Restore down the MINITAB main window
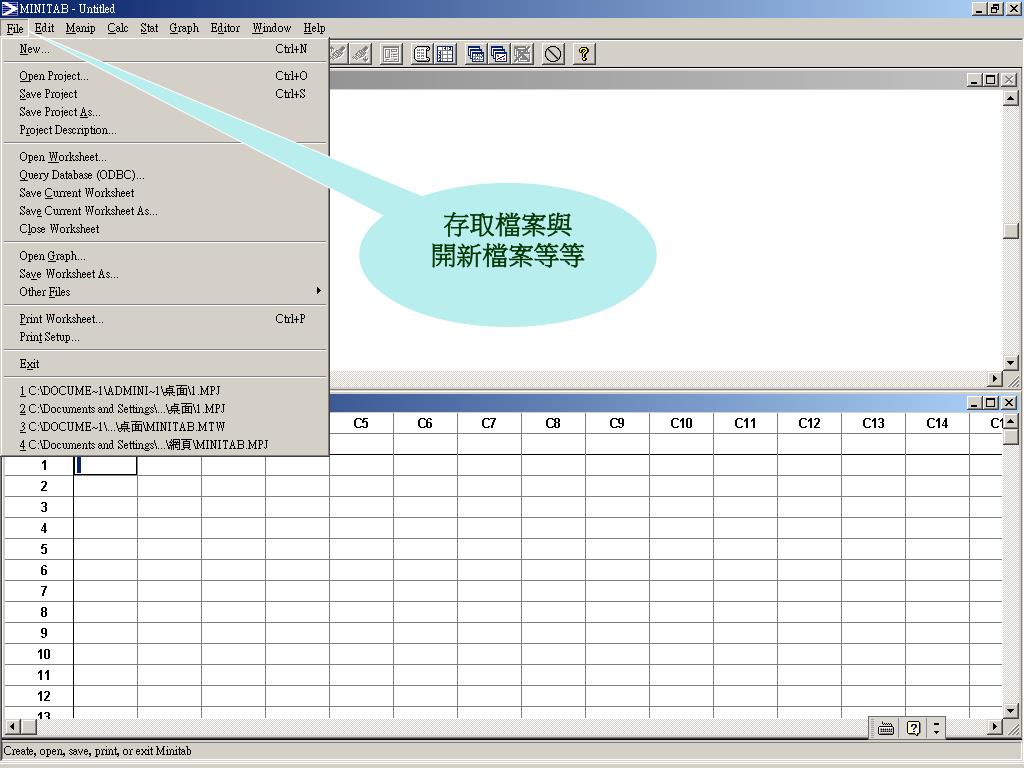The image size is (1024, 768). point(995,8)
